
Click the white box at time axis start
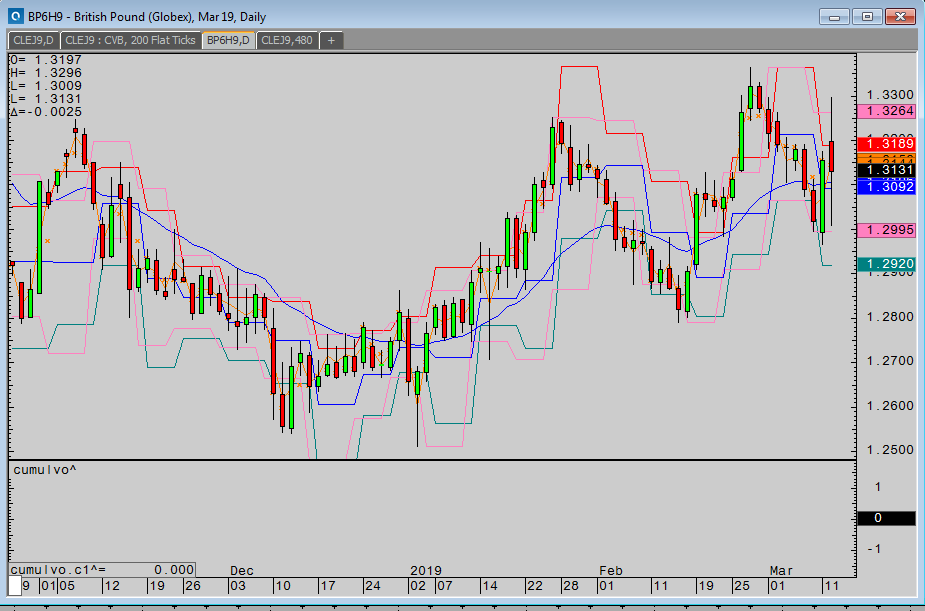pyautogui.click(x=15, y=587)
